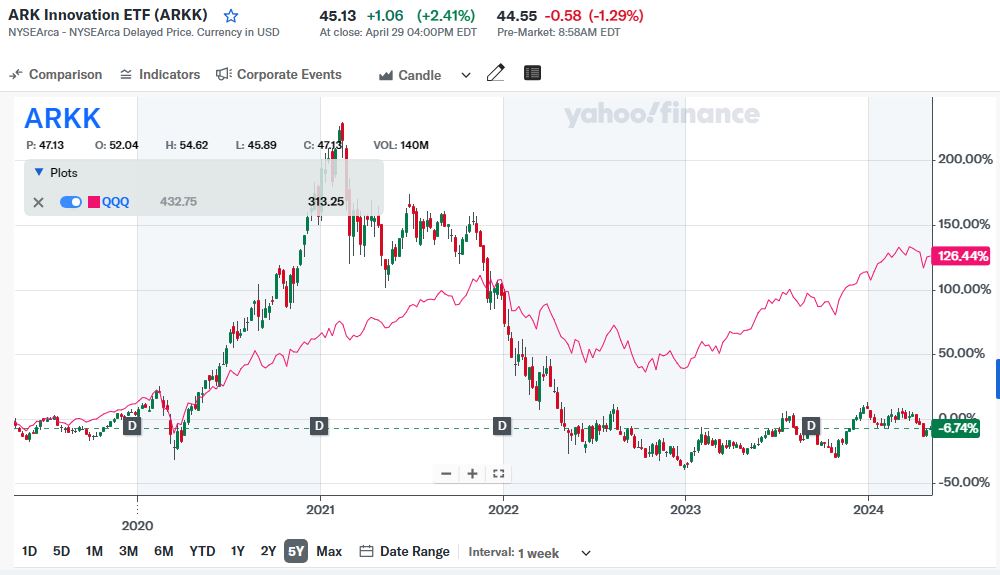Open the Date Range picker

[405, 551]
